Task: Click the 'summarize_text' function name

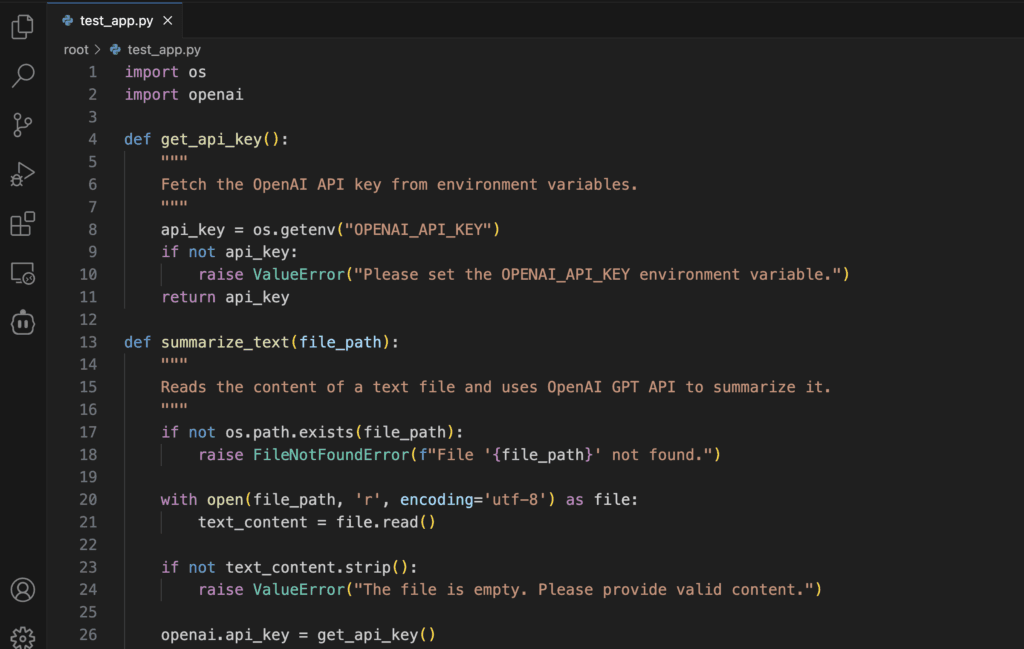Action: pyautogui.click(x=225, y=342)
